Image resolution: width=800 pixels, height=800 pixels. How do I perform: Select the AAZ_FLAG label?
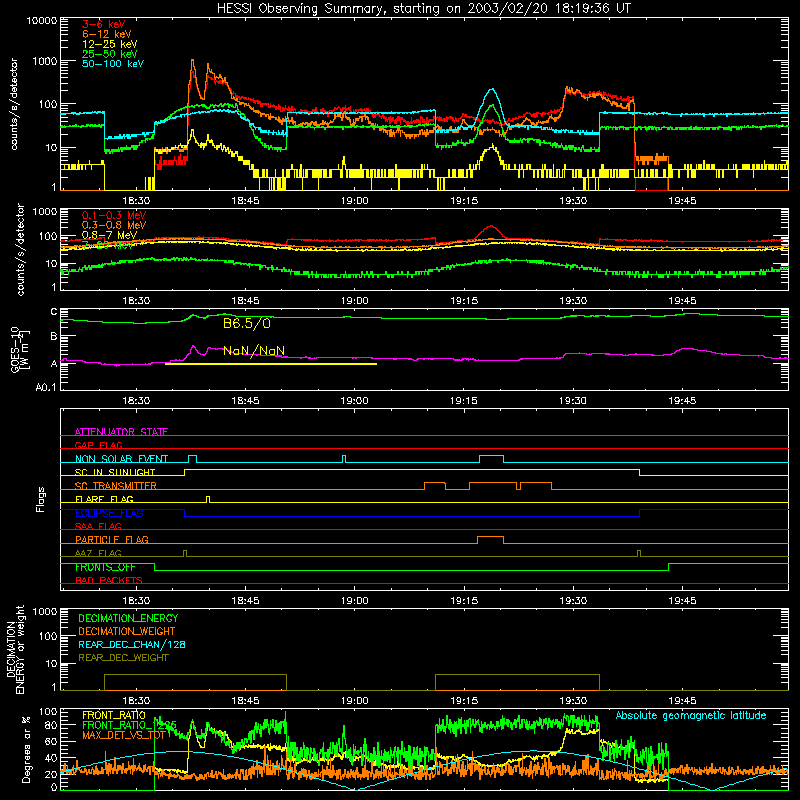click(98, 553)
